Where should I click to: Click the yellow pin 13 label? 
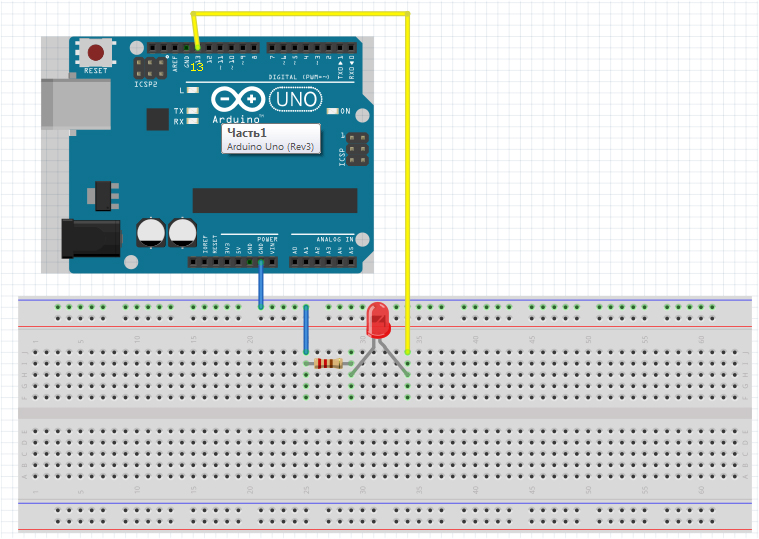tap(197, 67)
